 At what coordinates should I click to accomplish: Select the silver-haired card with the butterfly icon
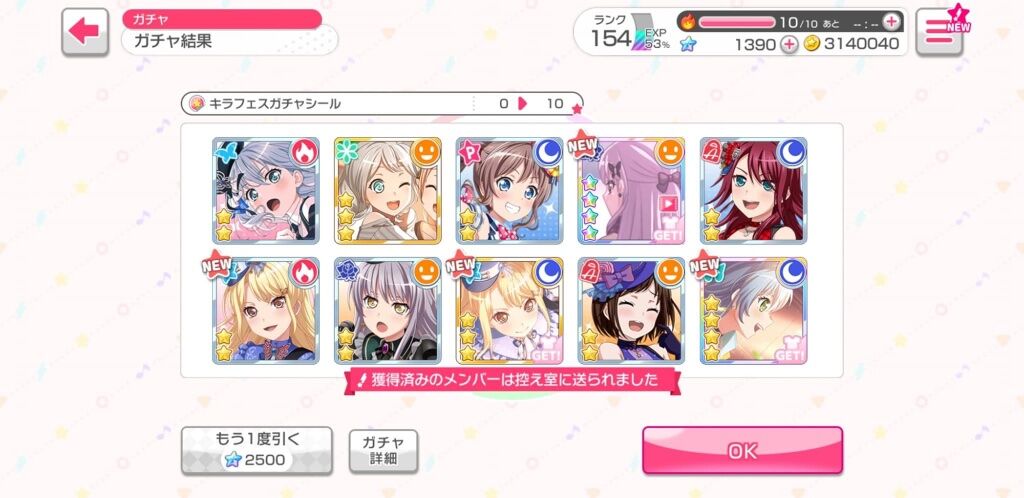266,191
